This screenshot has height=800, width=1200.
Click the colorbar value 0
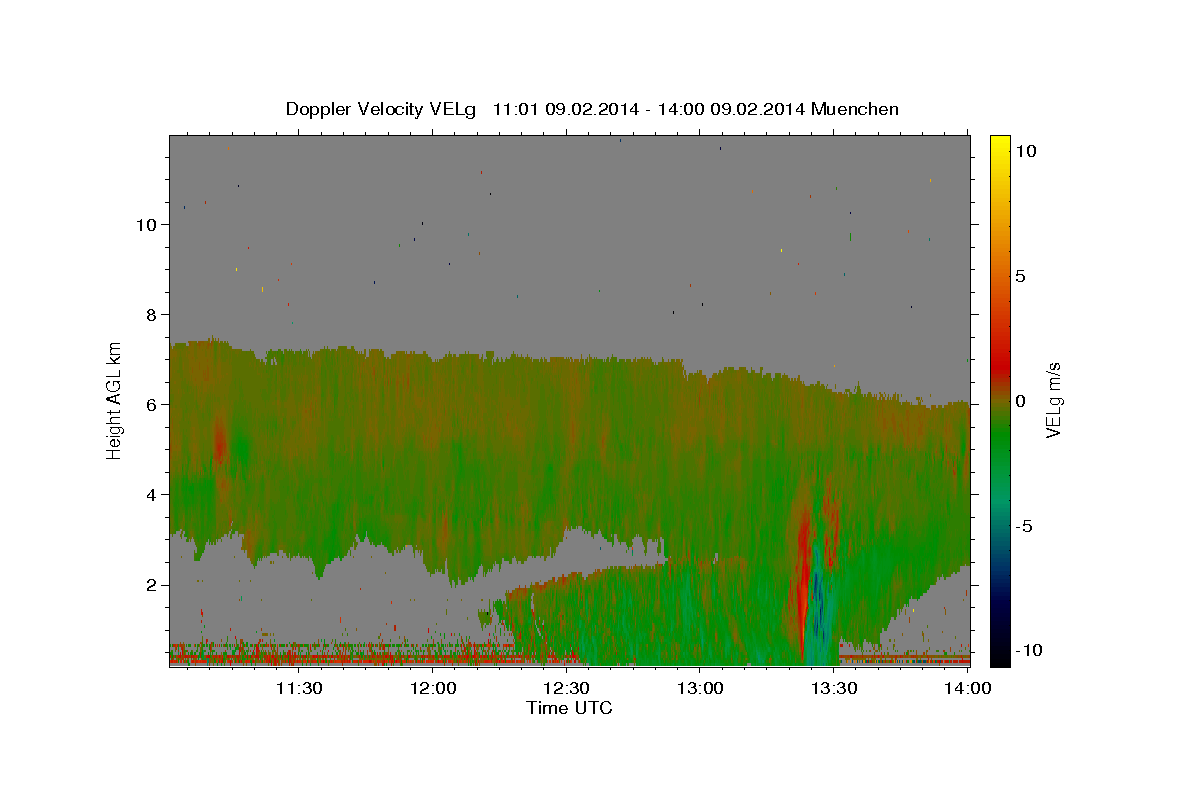point(1022,401)
